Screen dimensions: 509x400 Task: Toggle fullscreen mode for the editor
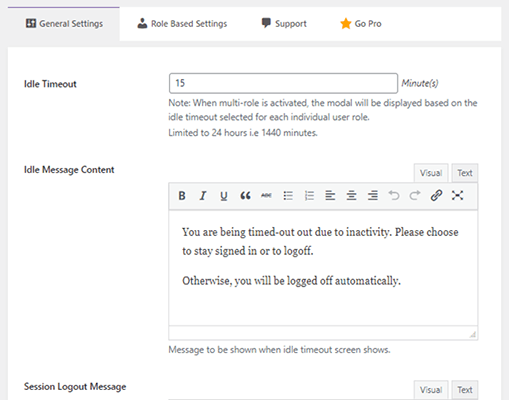(x=457, y=196)
